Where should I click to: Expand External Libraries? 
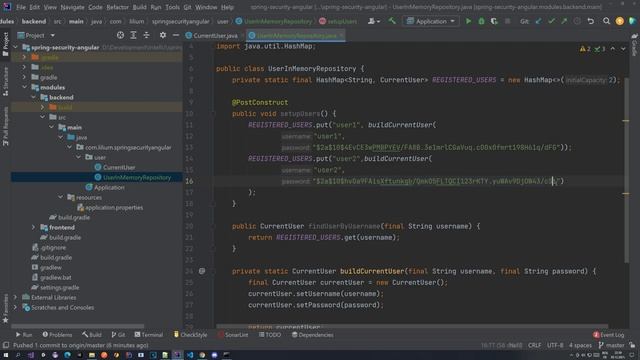tap(16, 297)
